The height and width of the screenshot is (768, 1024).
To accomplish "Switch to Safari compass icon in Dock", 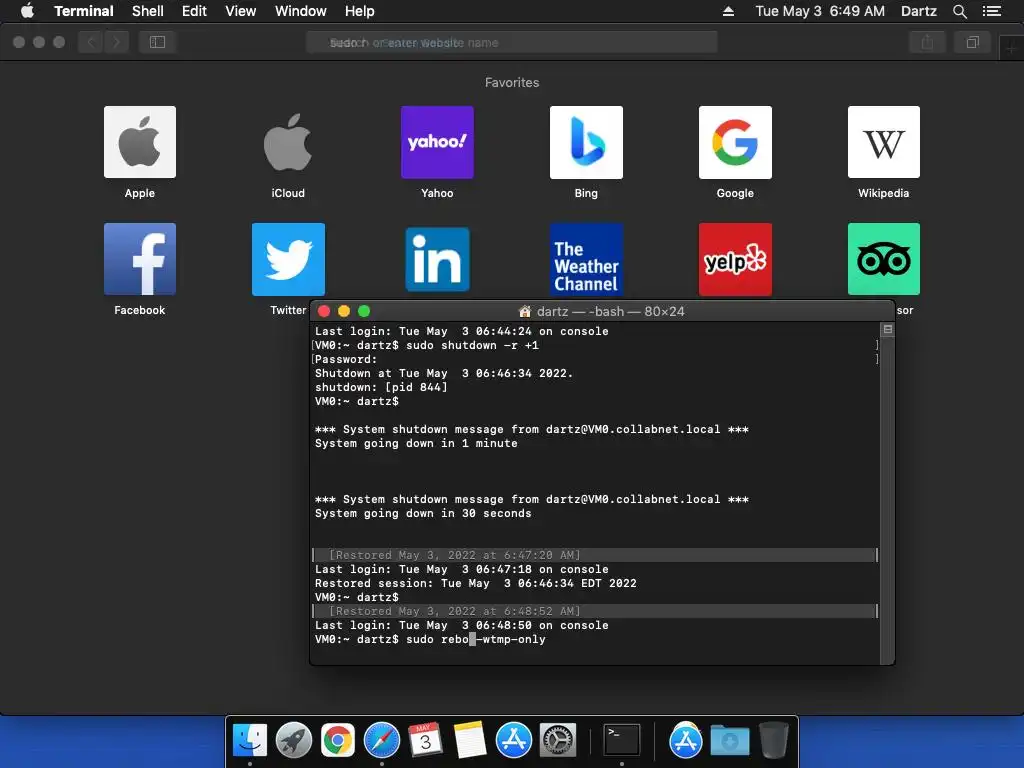I will click(x=381, y=741).
